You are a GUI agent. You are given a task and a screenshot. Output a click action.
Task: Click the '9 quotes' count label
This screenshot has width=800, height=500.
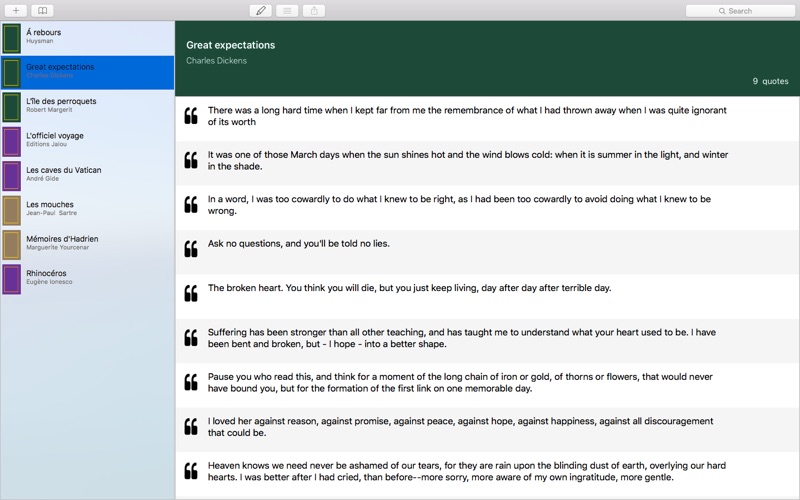click(770, 81)
